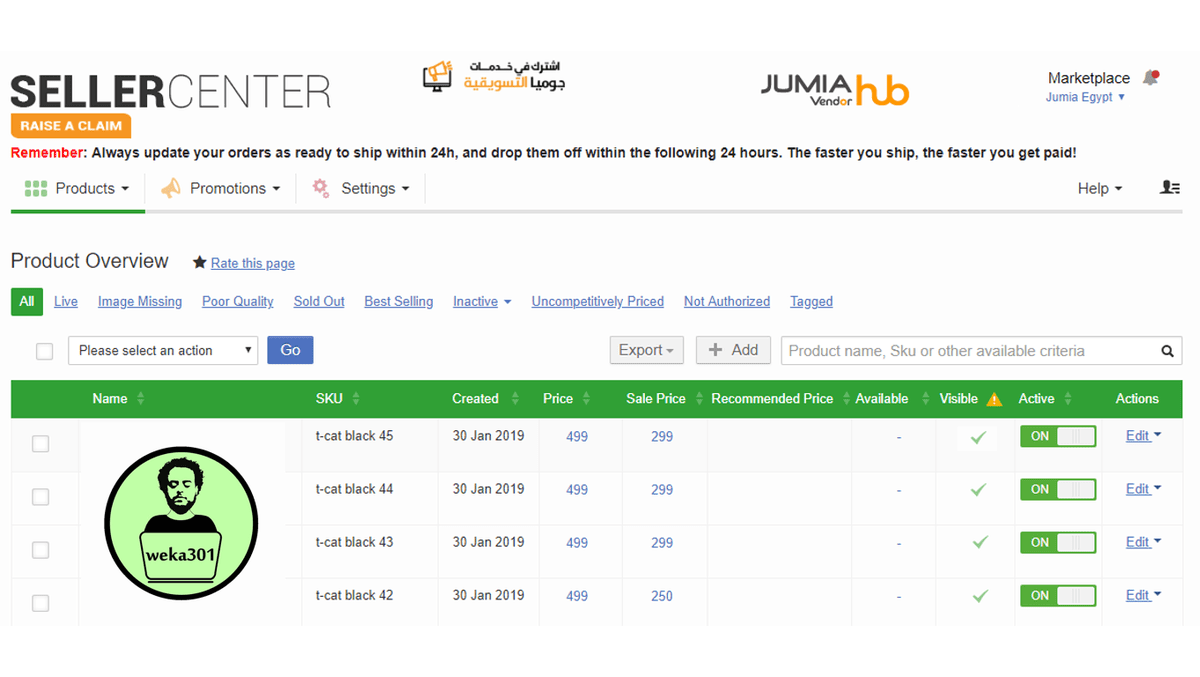Toggle Active switch for t-cat black 42
Image resolution: width=1200 pixels, height=677 pixels.
click(1058, 595)
